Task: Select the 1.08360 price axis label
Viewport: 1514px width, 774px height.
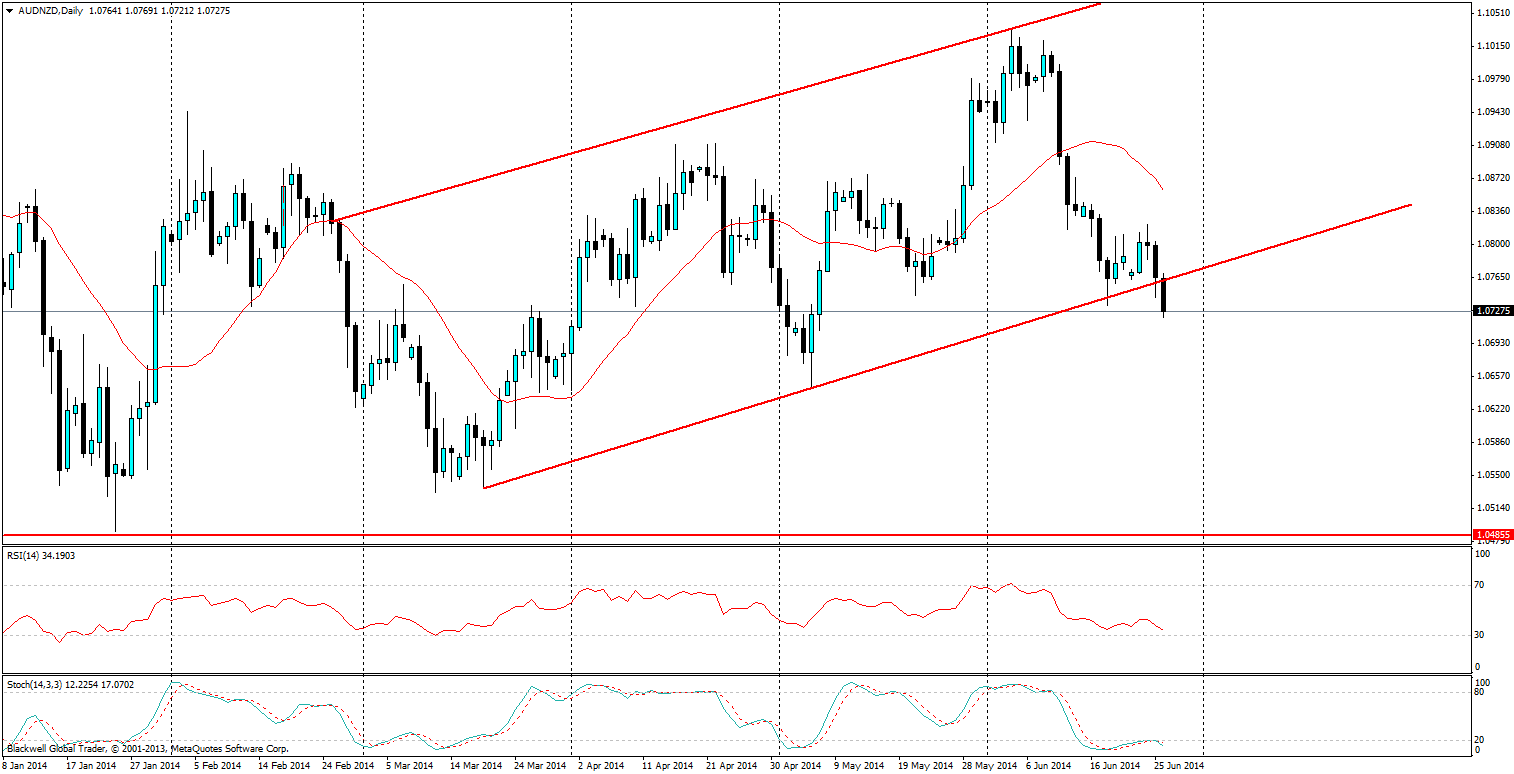Action: [1493, 211]
